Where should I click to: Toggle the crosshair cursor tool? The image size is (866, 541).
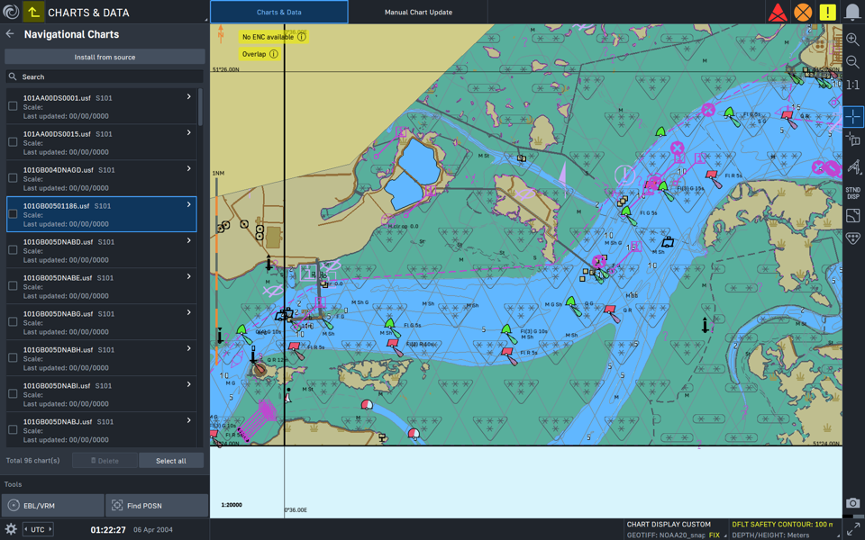coord(853,117)
